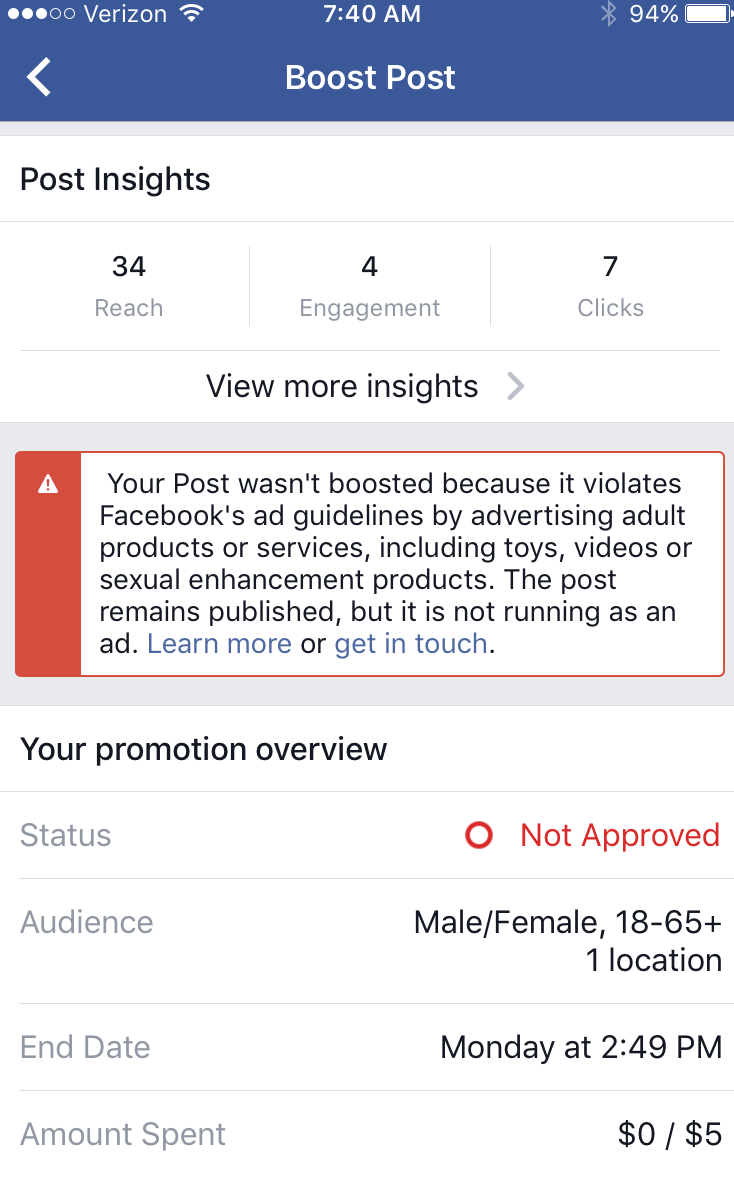
Task: Tap the Wi-Fi icon in status bar
Action: point(190,14)
